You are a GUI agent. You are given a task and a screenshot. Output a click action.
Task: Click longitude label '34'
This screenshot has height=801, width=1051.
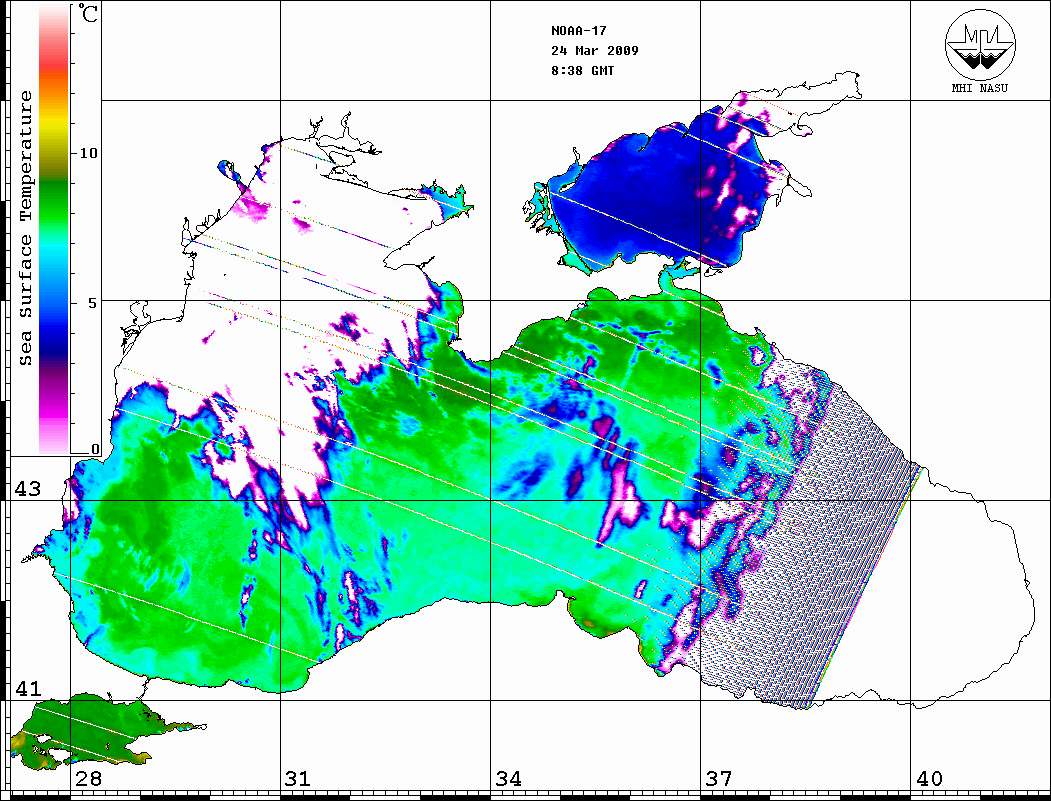pyautogui.click(x=509, y=779)
